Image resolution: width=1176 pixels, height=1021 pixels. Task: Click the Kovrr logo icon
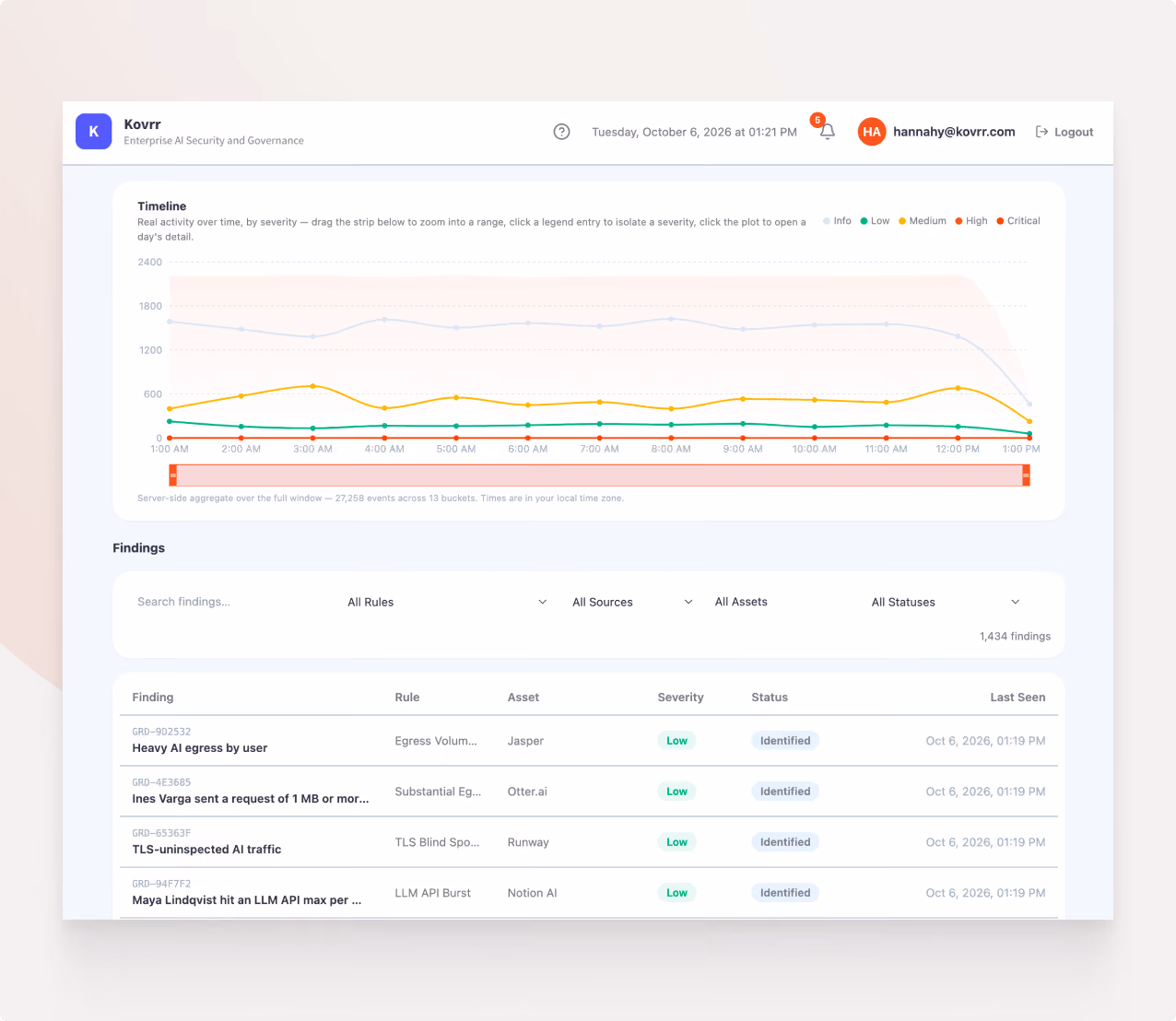(93, 132)
